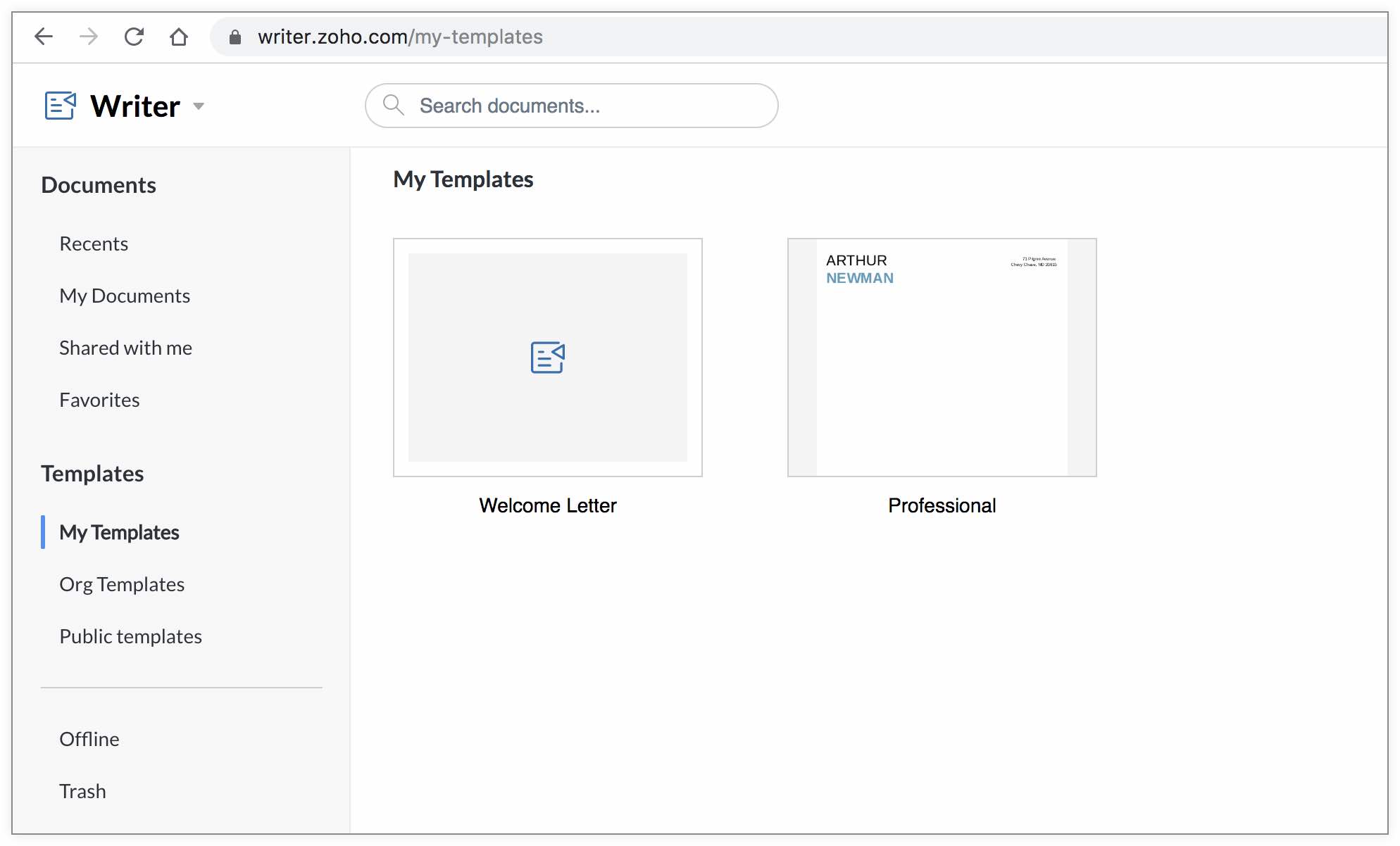Select My Templates in the sidebar
This screenshot has width=1400, height=846.
[x=119, y=532]
